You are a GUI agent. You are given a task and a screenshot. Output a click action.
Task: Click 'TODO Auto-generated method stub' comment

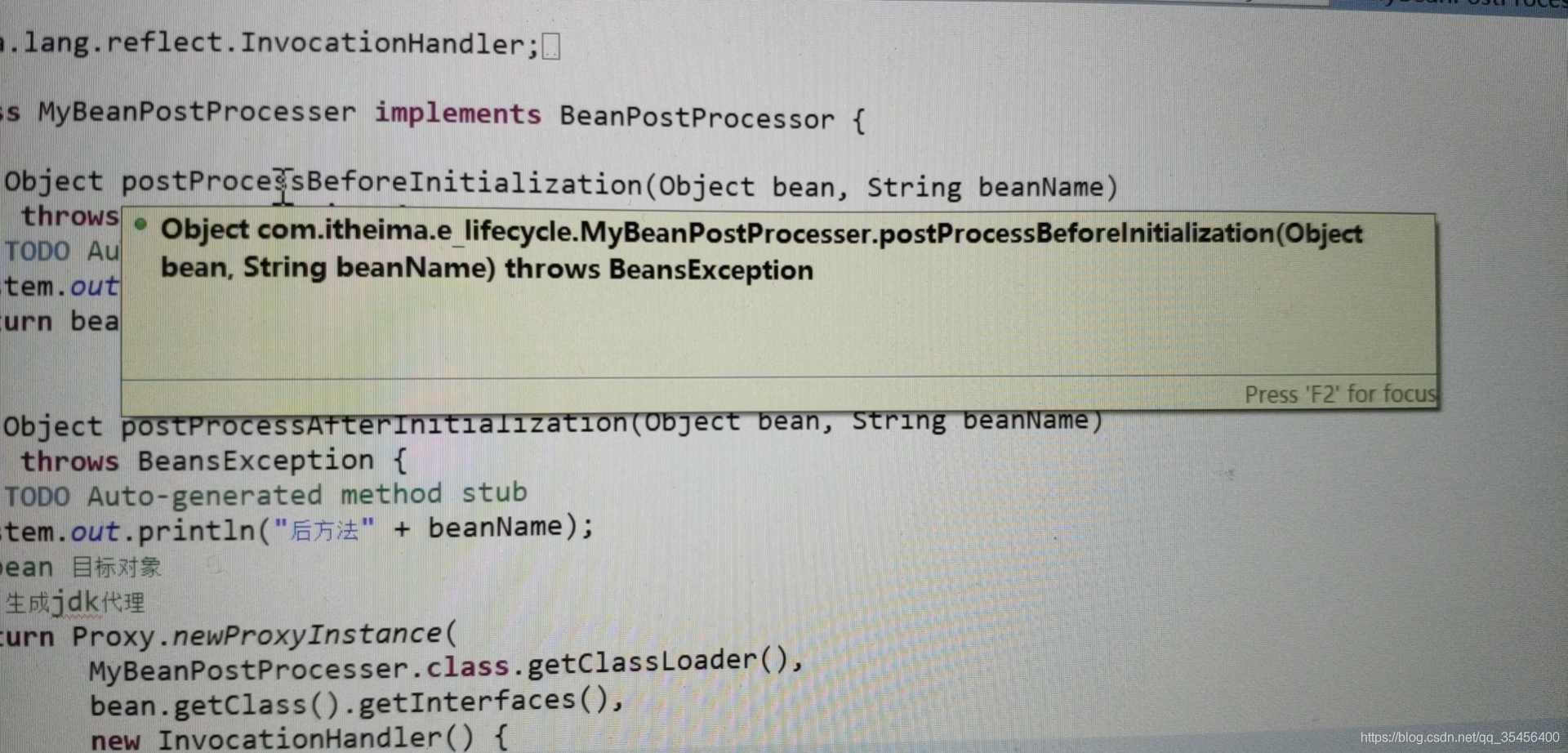click(x=265, y=495)
